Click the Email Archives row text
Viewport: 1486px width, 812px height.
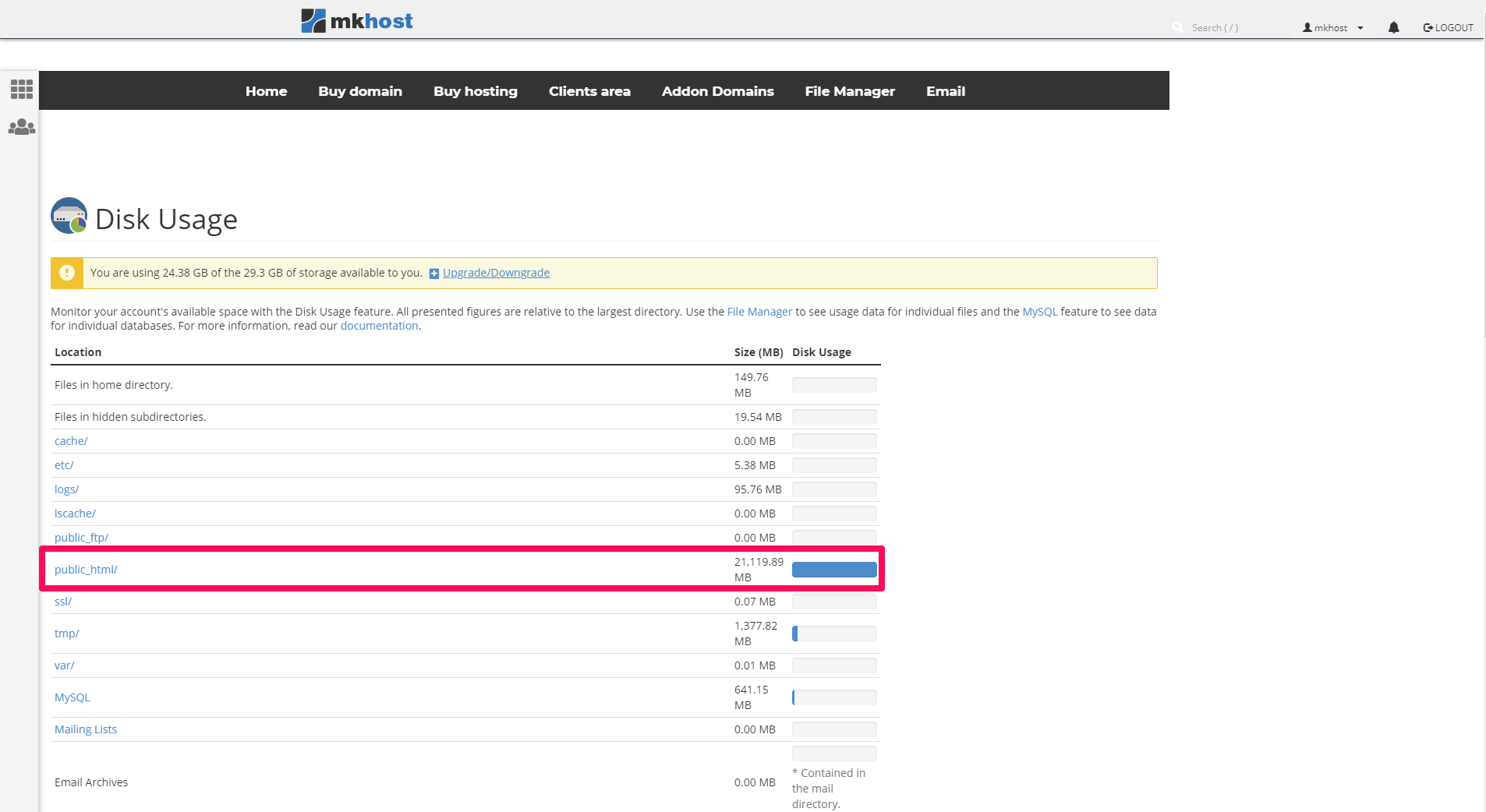pos(91,782)
